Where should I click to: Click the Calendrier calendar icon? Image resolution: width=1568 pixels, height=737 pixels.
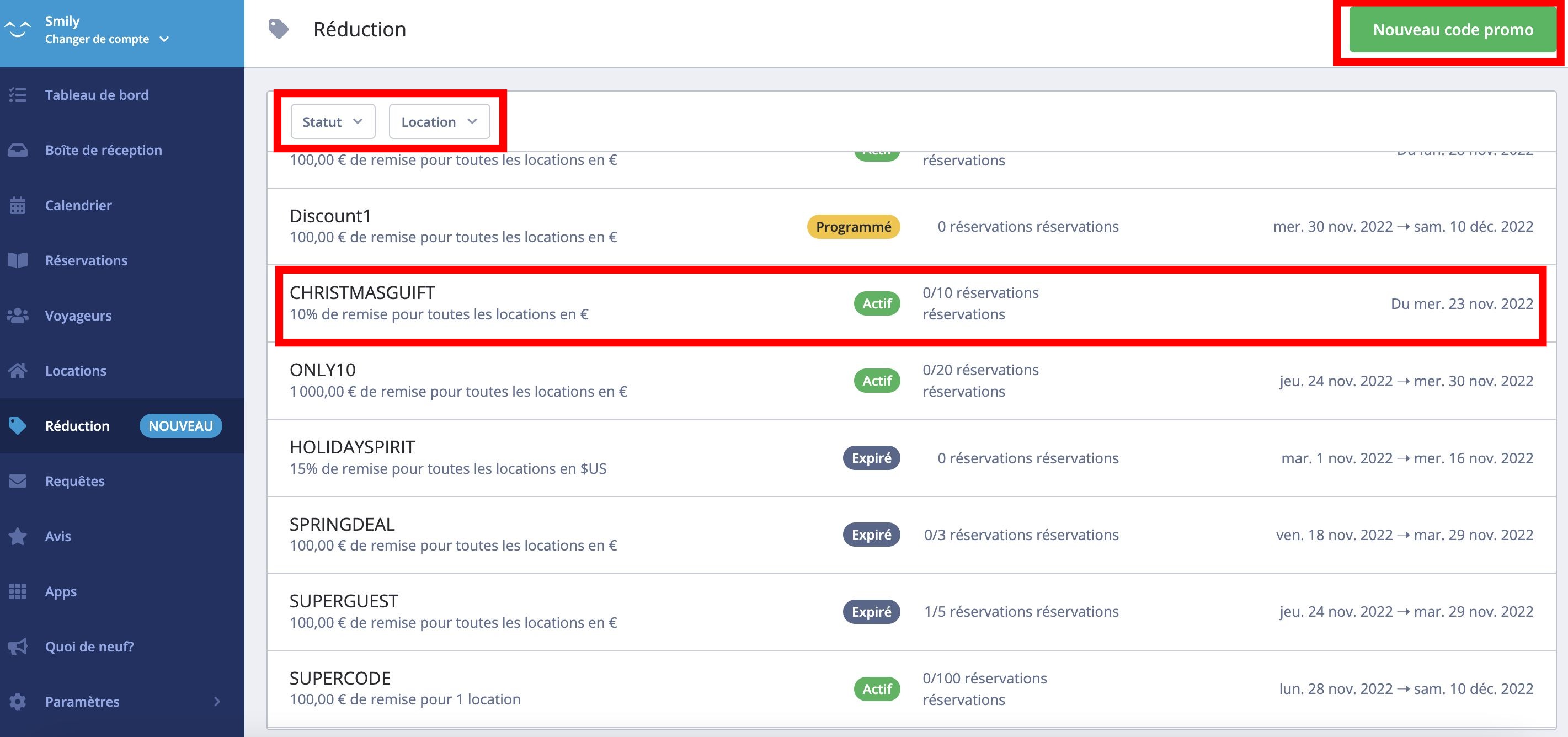pyautogui.click(x=18, y=206)
